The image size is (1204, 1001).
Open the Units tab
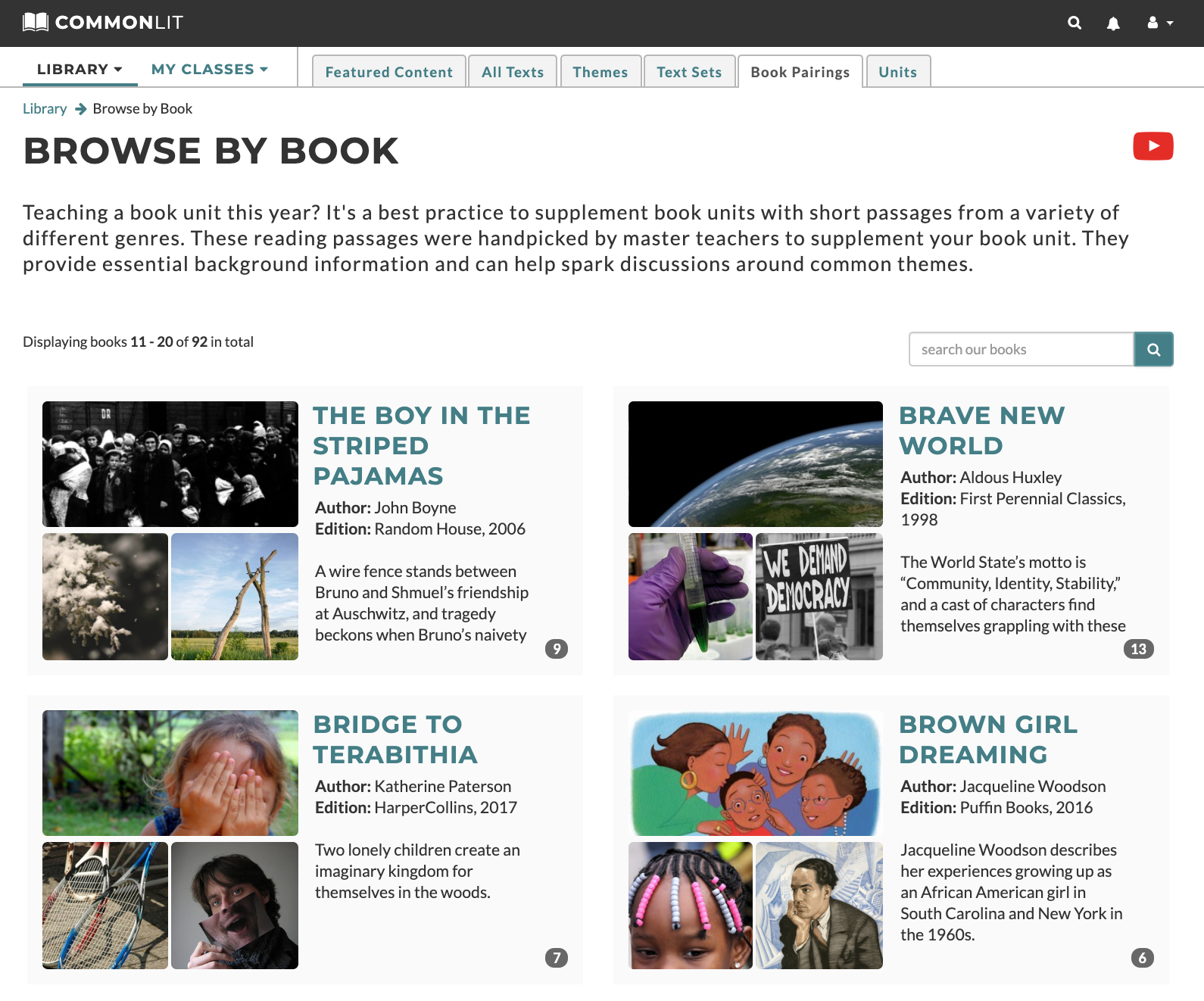897,72
